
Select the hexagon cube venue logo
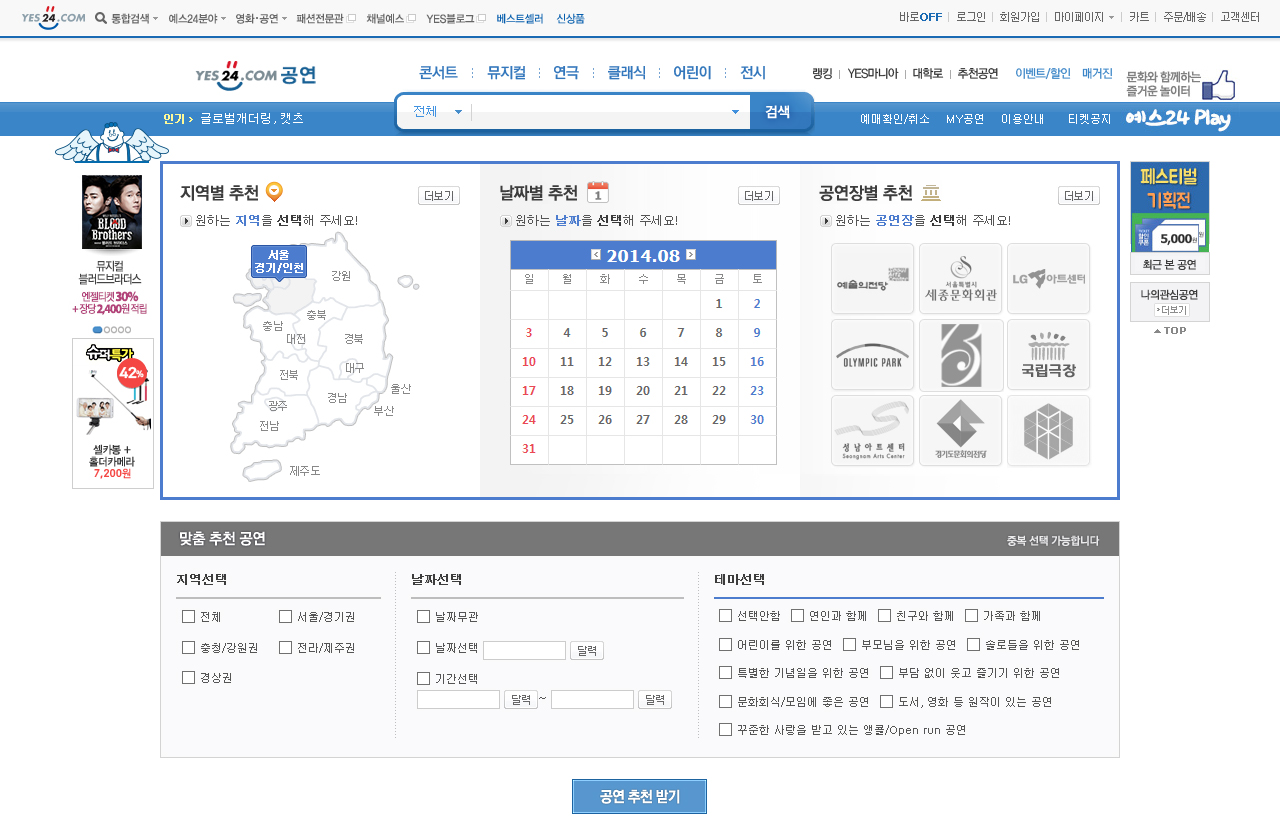1048,431
